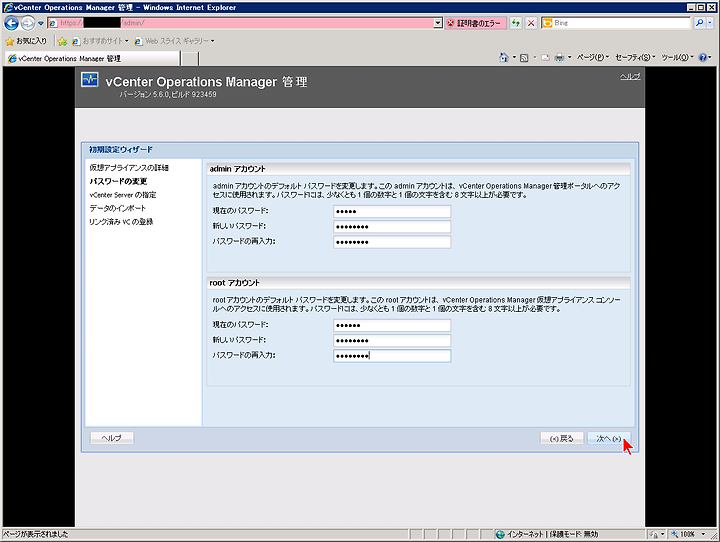
Task: Select wizard step 仮想アプライアンスの詳細
Action: [129, 168]
